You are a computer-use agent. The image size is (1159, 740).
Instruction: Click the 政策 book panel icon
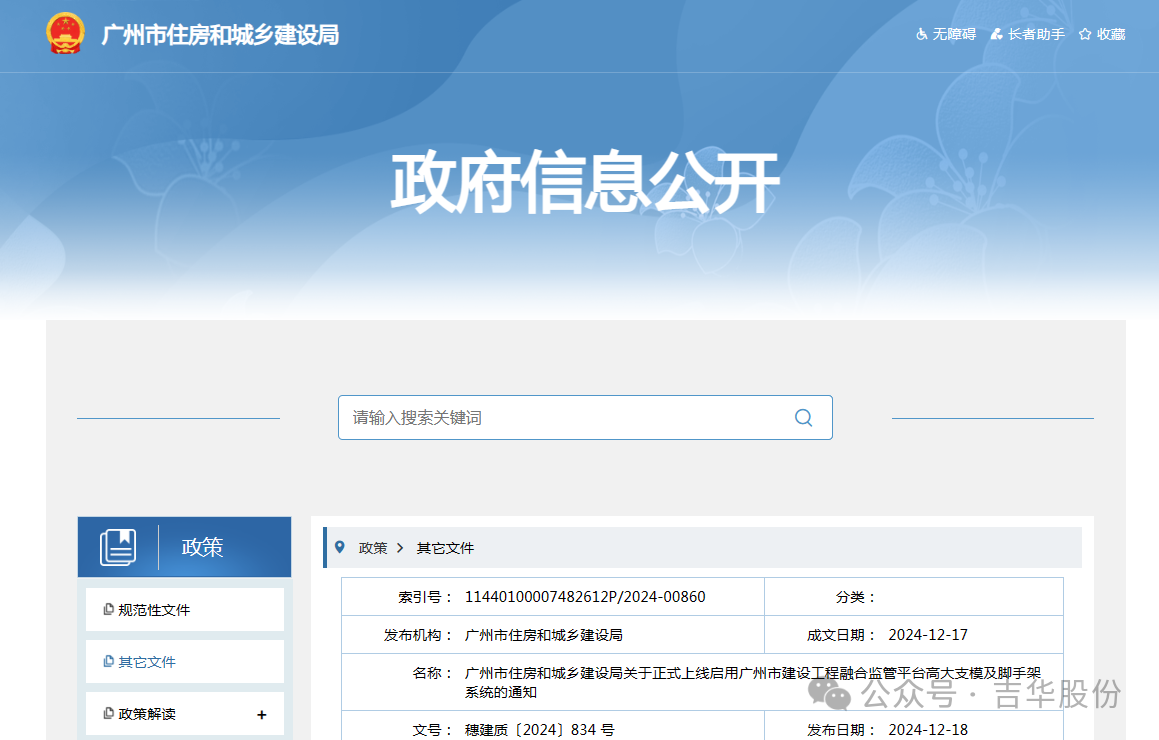(x=118, y=547)
